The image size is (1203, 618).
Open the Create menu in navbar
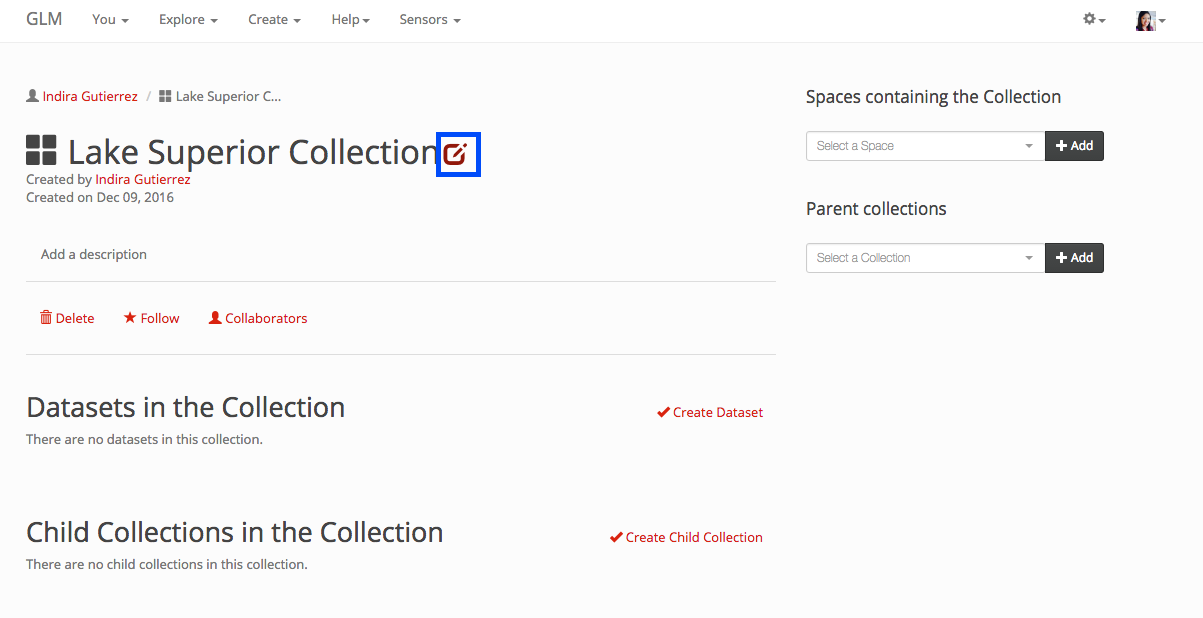tap(274, 20)
